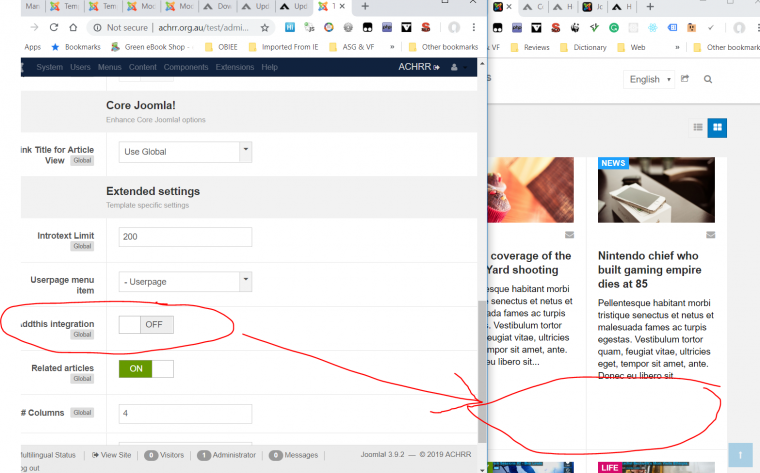
Task: Switch to the 'Dow' tab in left browser
Action: tap(218, 6)
